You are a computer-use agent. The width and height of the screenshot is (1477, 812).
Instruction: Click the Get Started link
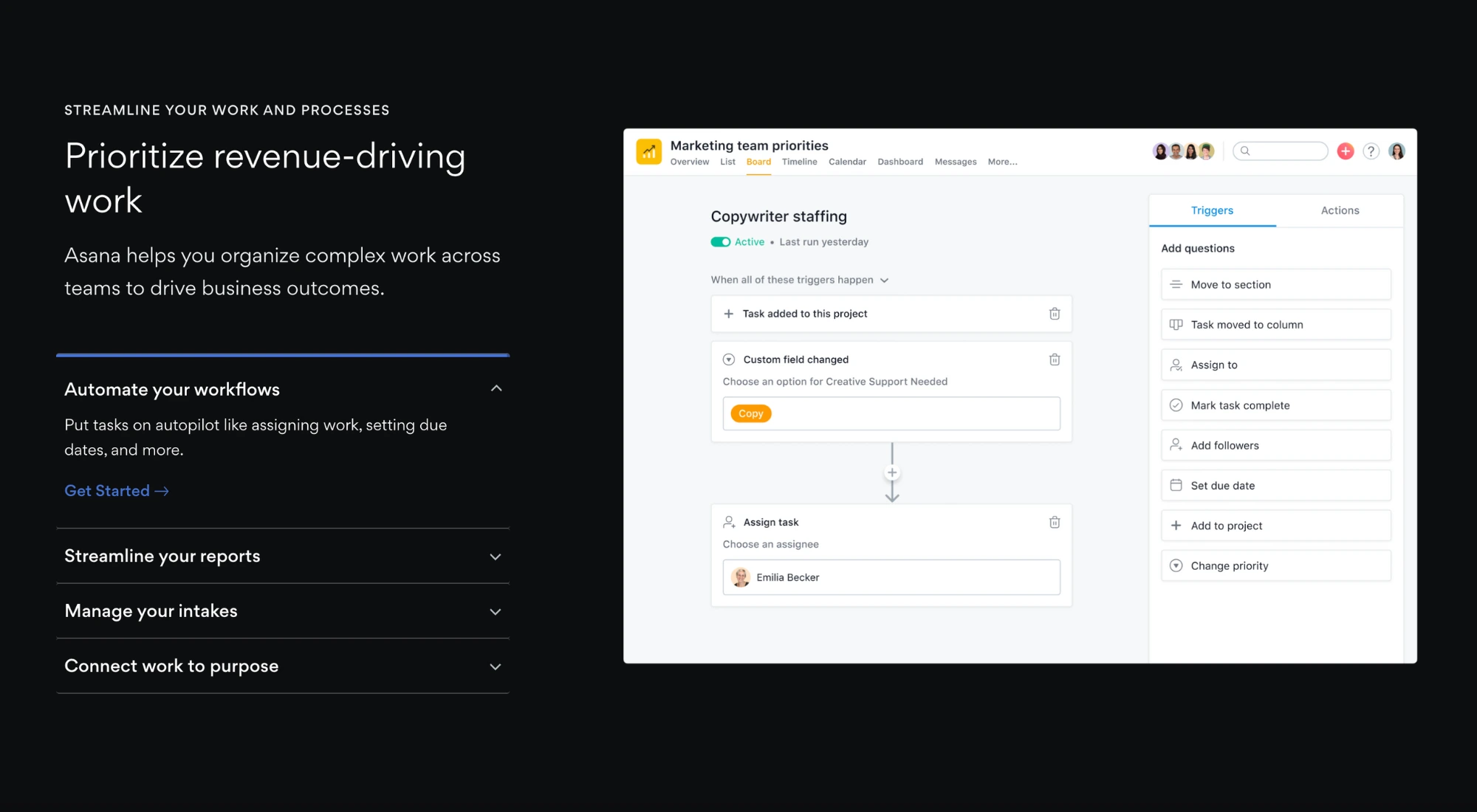[116, 490]
